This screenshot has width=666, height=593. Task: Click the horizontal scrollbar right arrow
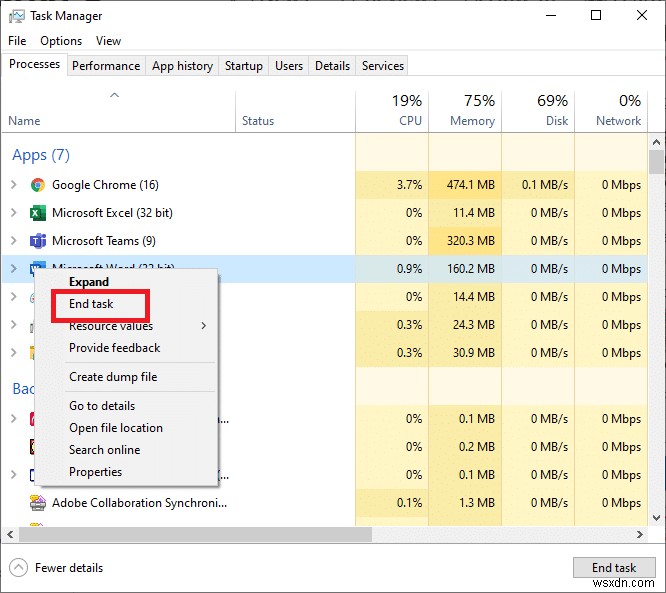coord(640,534)
